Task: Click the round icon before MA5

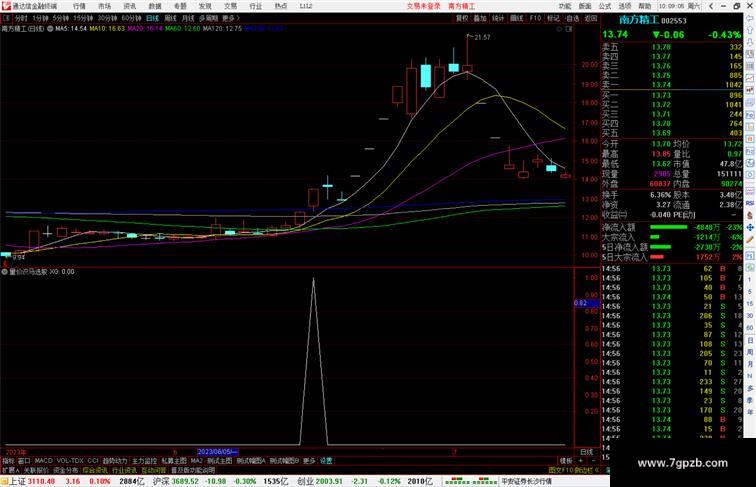Action: point(50,29)
